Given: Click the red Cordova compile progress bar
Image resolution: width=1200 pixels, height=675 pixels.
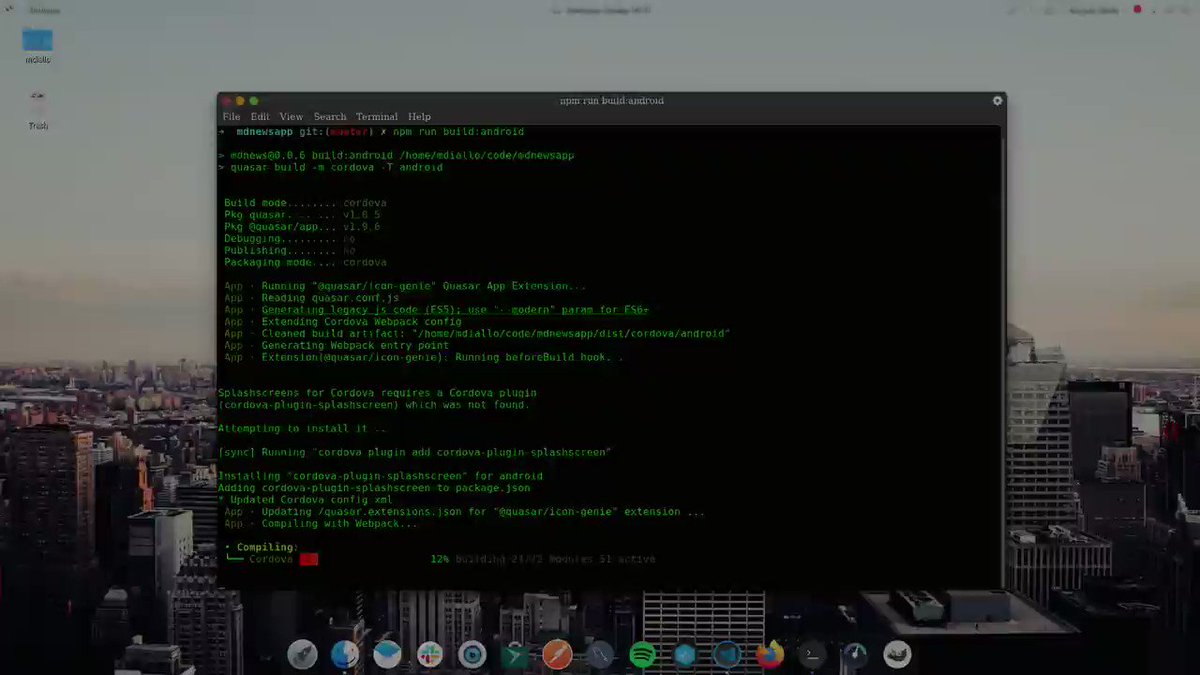Looking at the screenshot, I should point(309,560).
